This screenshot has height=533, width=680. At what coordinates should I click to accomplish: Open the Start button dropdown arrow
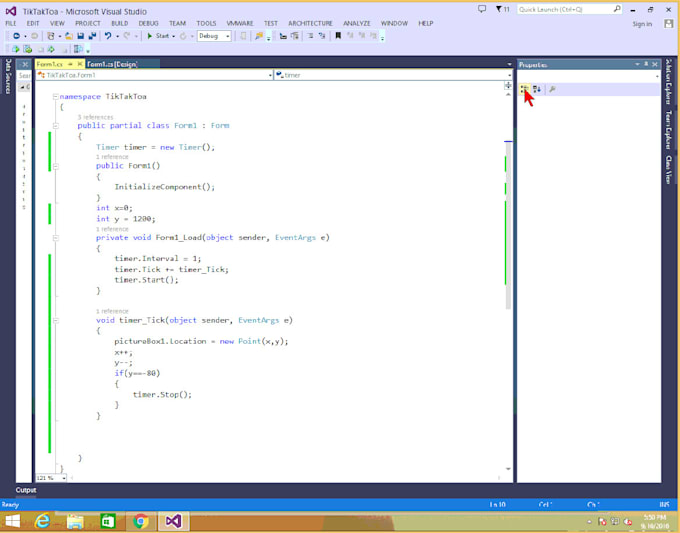173,36
